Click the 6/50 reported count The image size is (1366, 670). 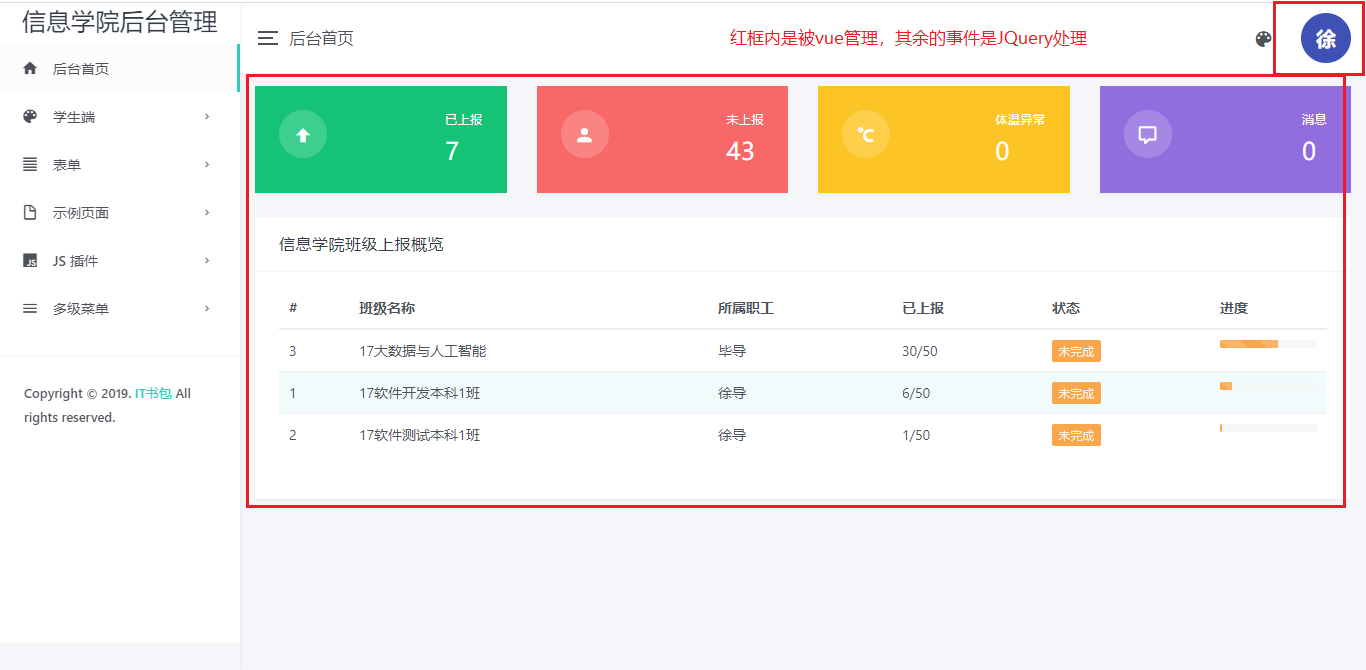coord(916,393)
